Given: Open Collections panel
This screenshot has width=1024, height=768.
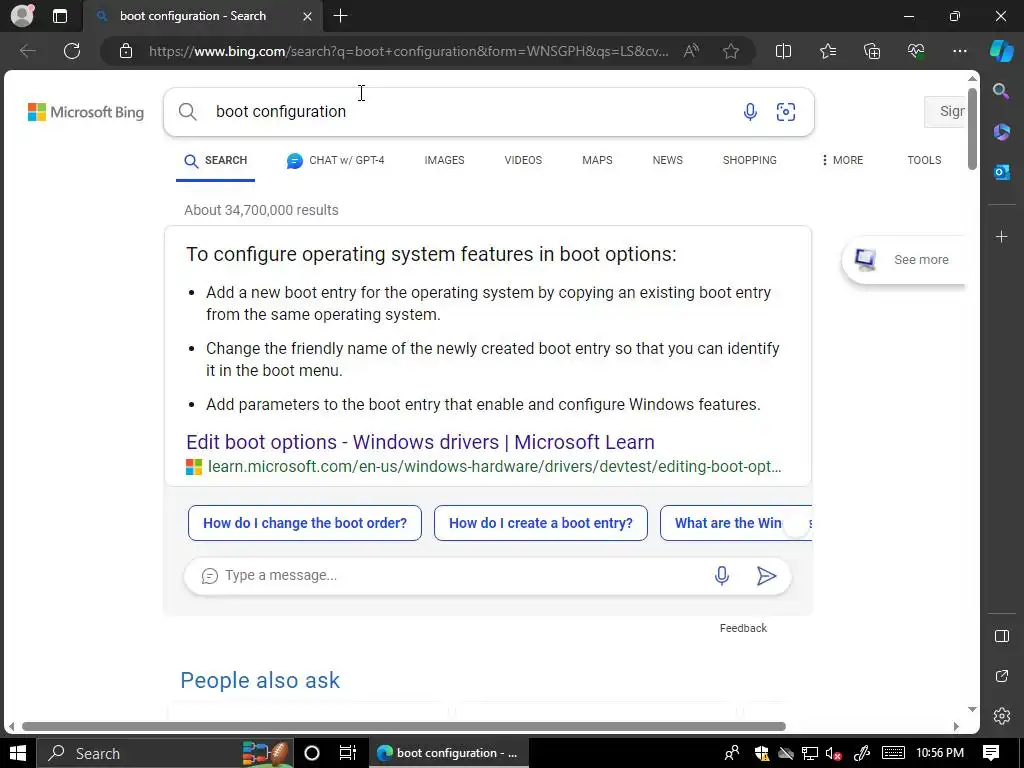Looking at the screenshot, I should tap(872, 51).
